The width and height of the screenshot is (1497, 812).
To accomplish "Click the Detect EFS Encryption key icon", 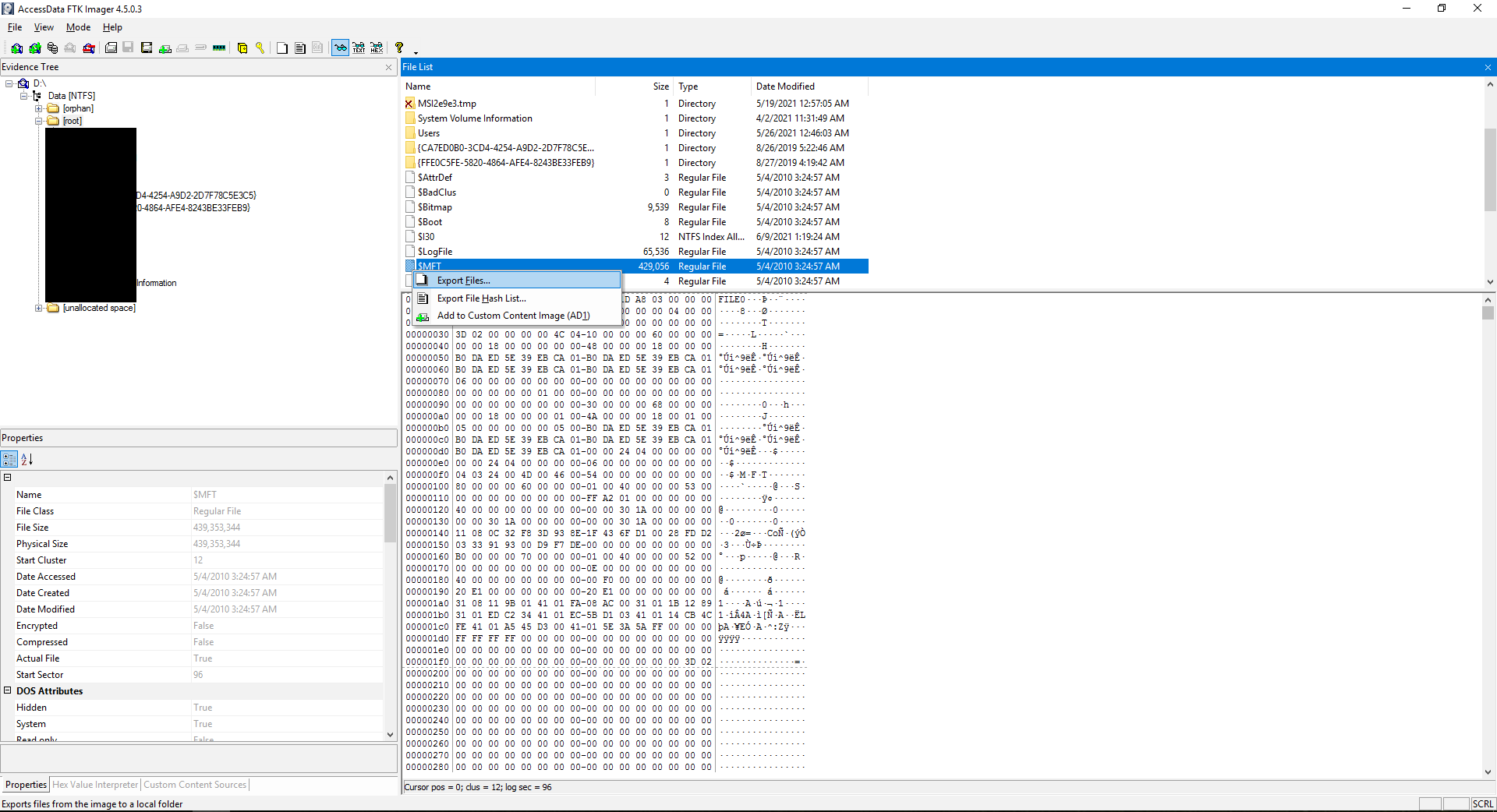I will coord(260,48).
